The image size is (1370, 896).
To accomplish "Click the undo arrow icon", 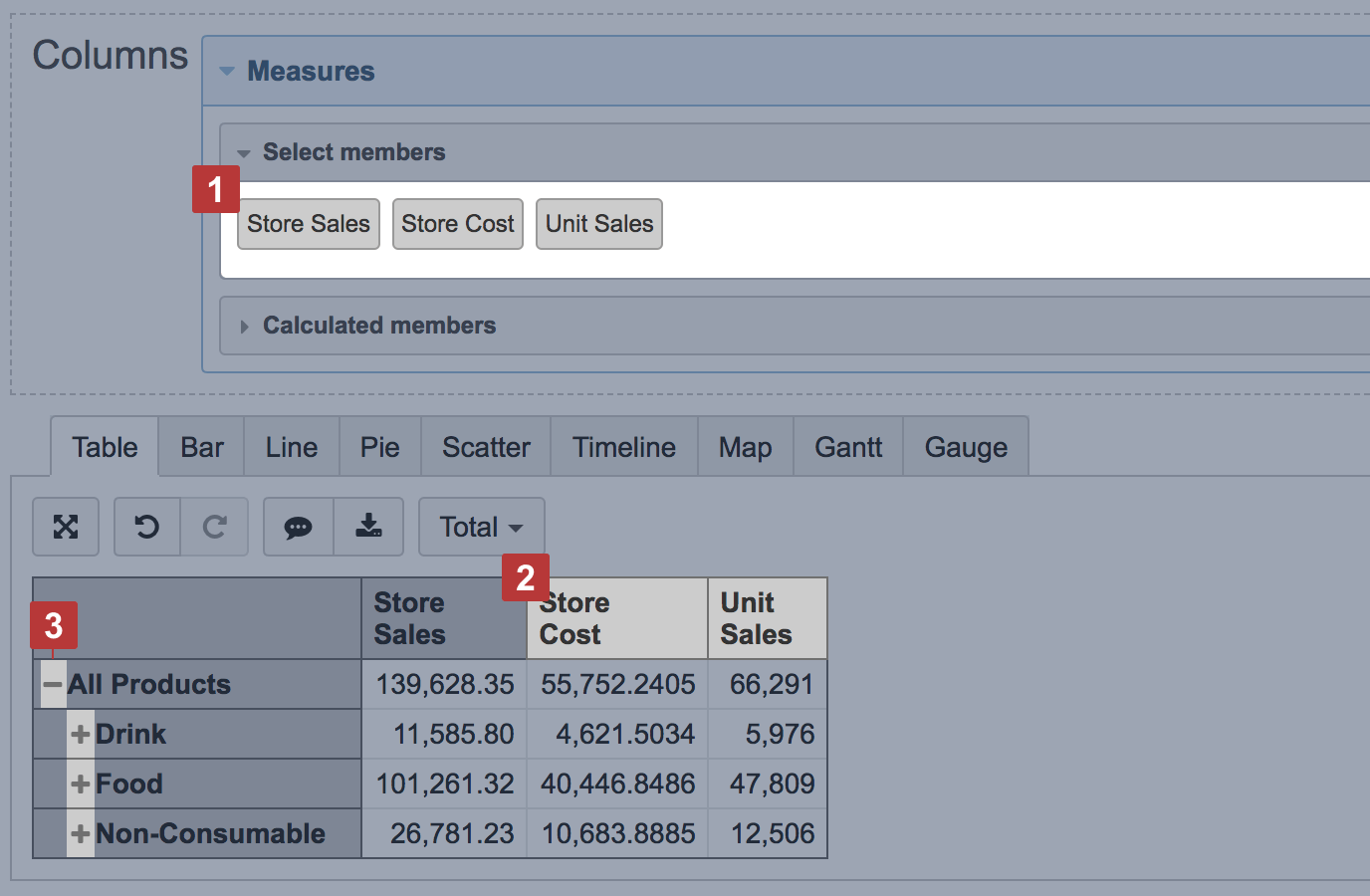I will (147, 527).
